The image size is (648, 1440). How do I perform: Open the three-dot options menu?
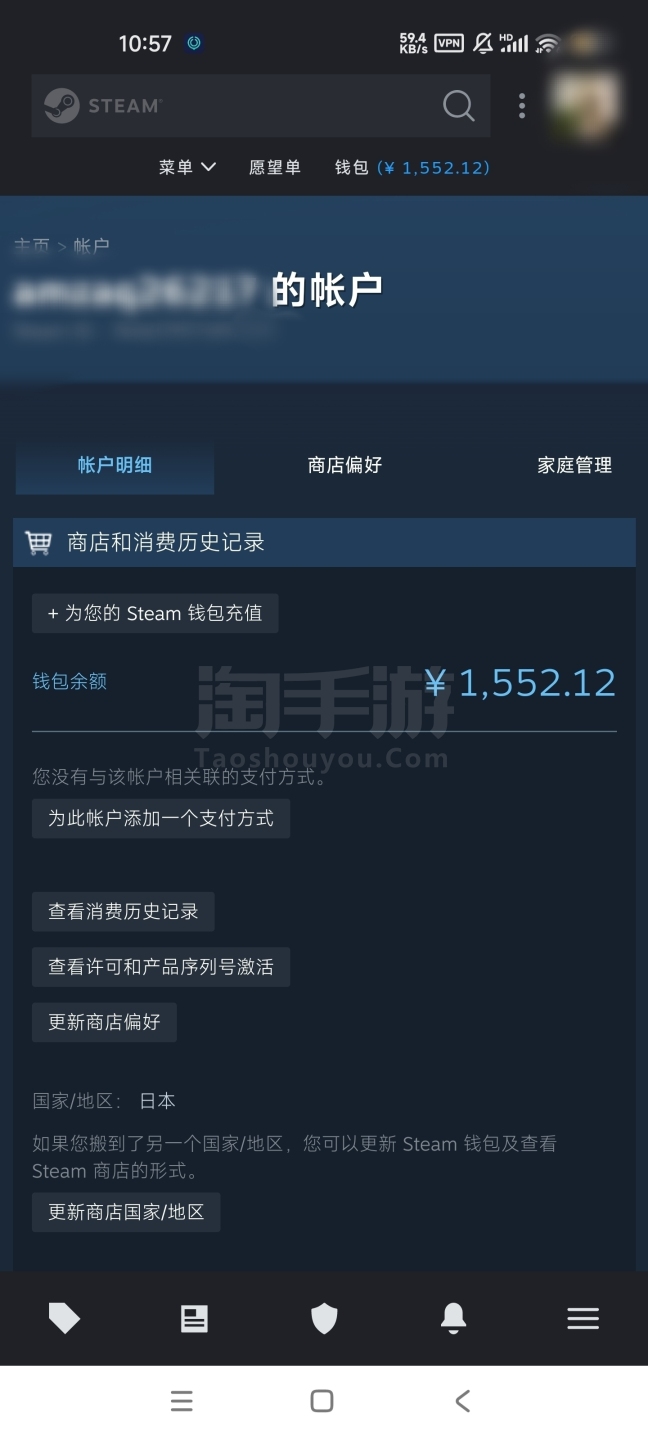(521, 106)
